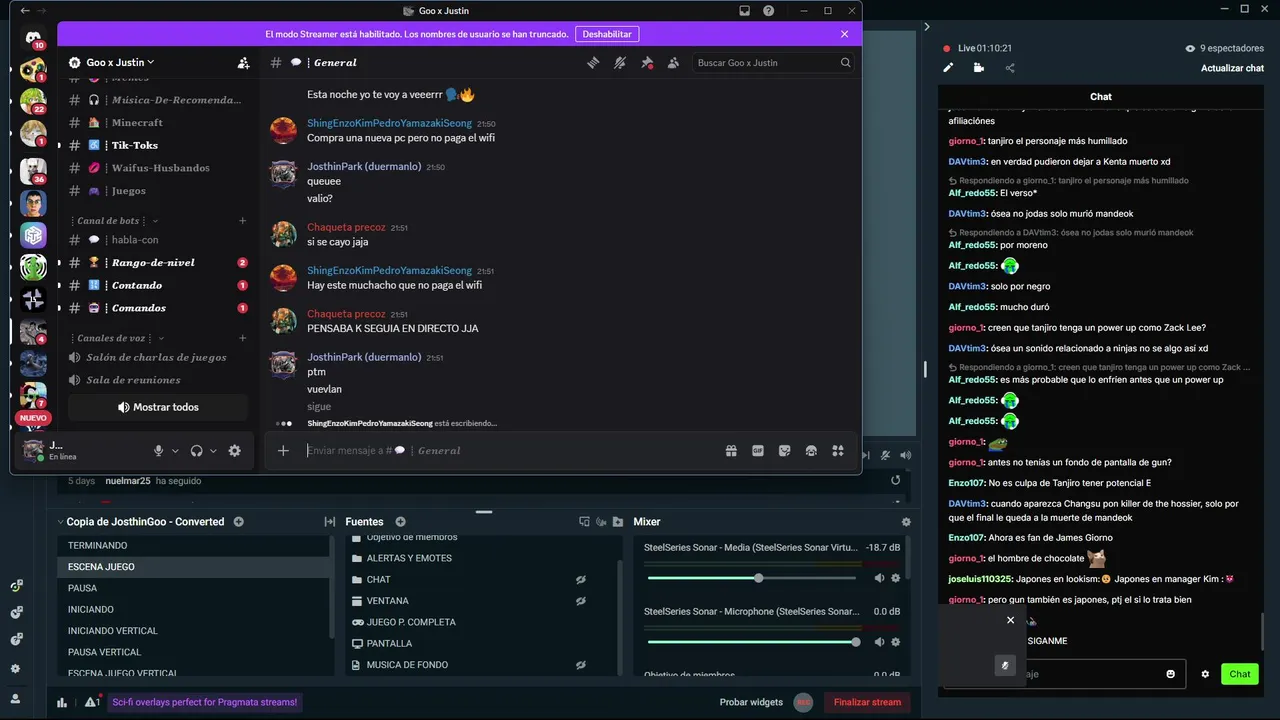The width and height of the screenshot is (1280, 720).
Task: Click Streamlabs settings gear in left sidebar
Action: (x=15, y=669)
